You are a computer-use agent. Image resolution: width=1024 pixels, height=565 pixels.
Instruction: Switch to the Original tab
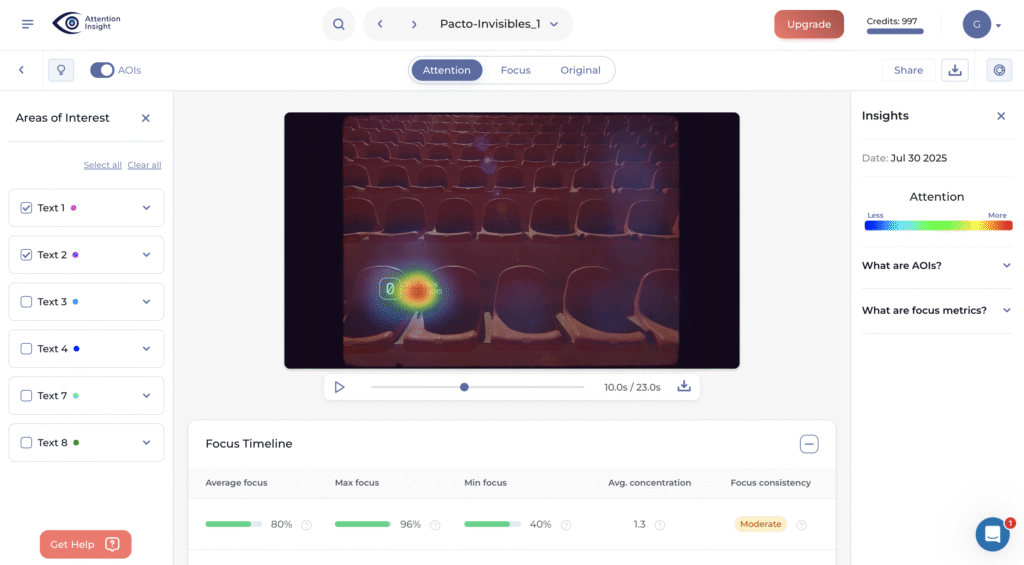tap(580, 70)
